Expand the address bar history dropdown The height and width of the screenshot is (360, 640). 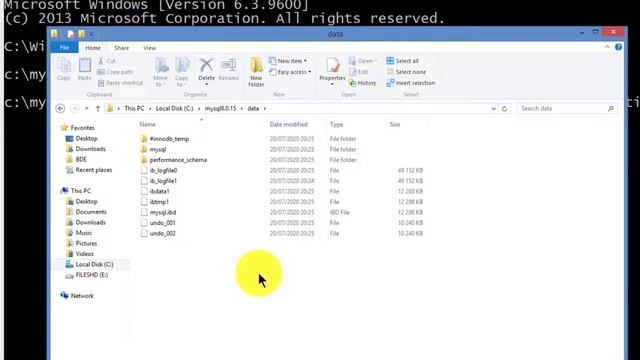[x=493, y=109]
